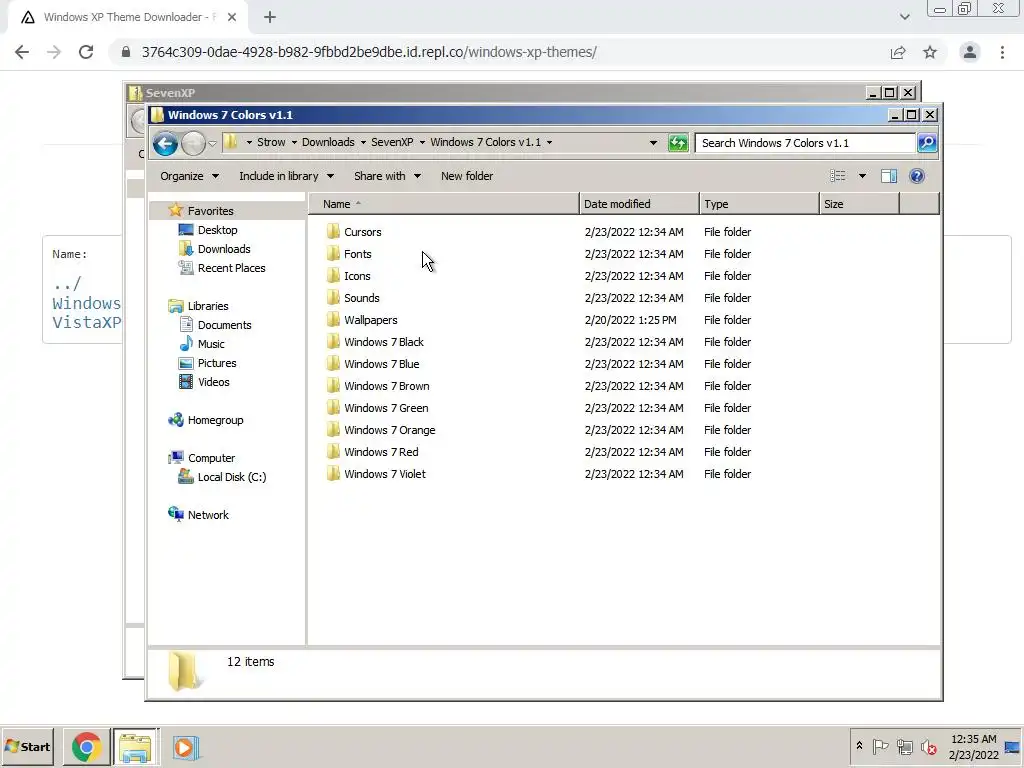
Task: Click the Explorer back arrow button
Action: (x=165, y=143)
